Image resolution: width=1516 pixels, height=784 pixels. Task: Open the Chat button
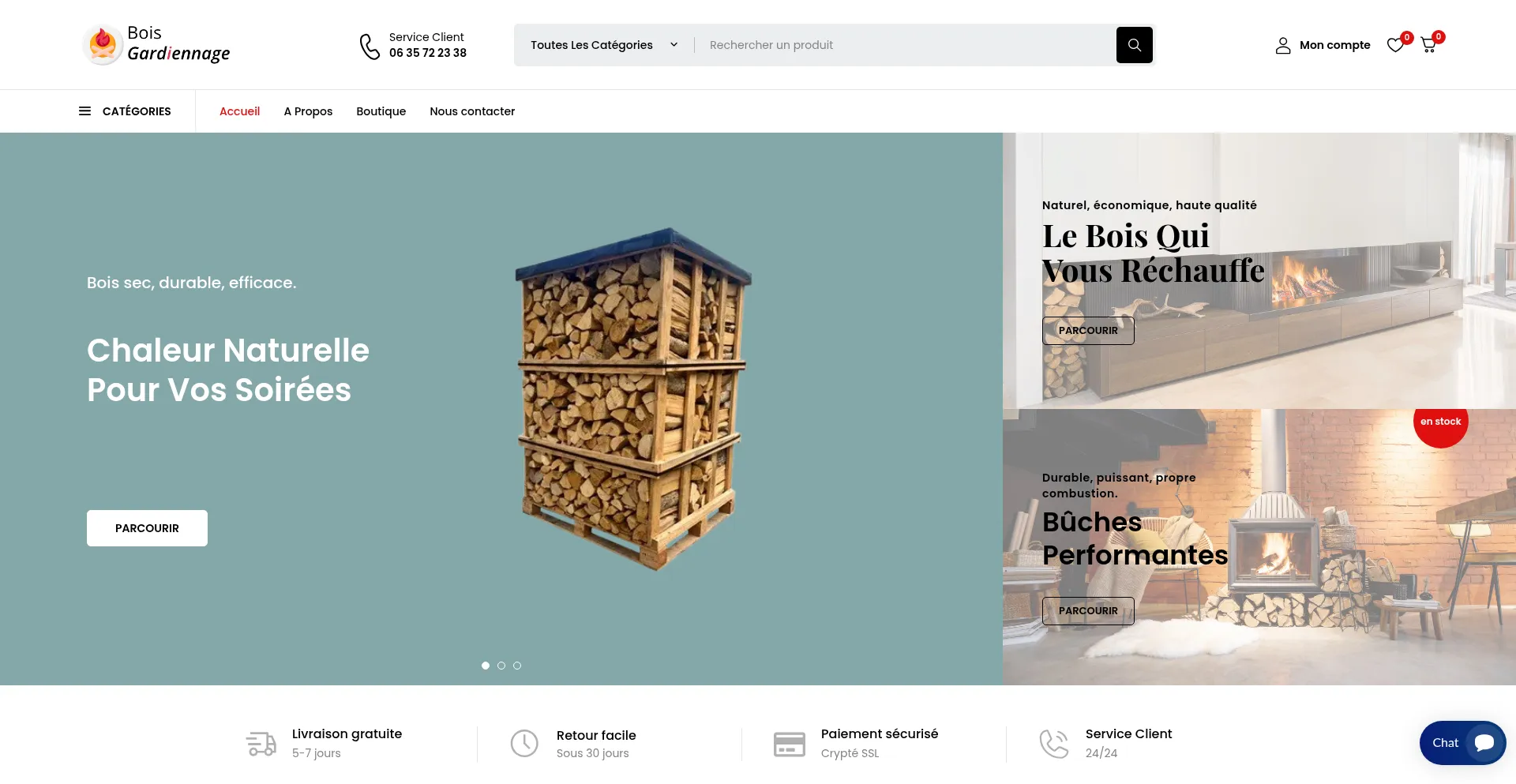coord(1462,743)
